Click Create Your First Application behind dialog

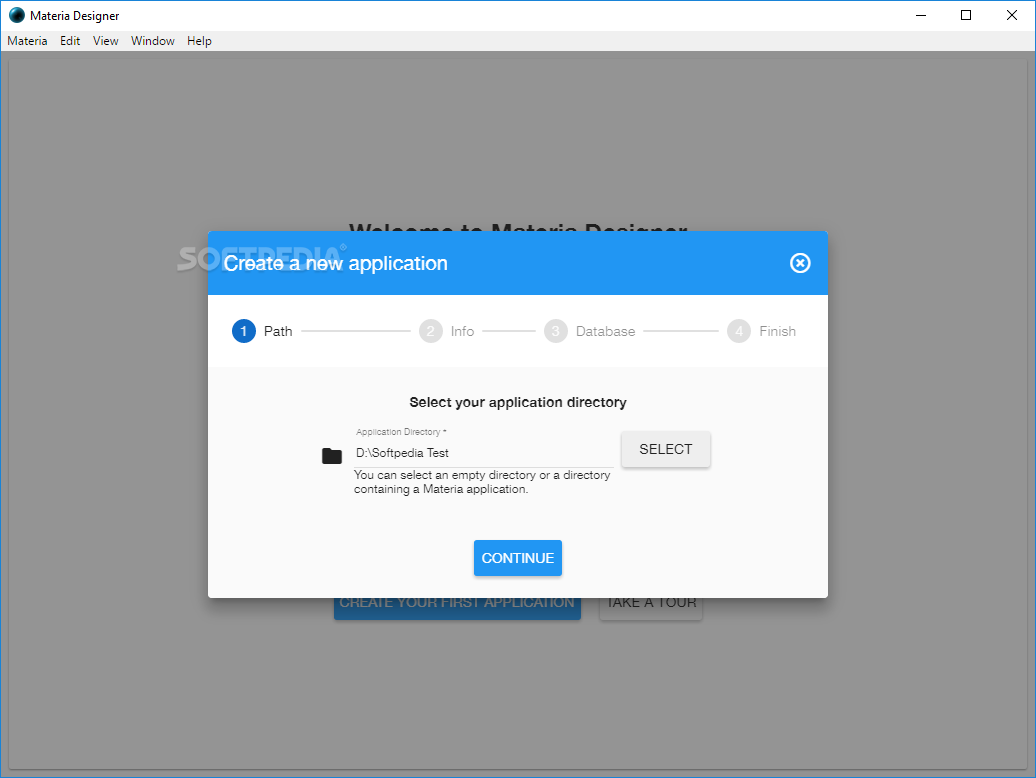tap(457, 608)
